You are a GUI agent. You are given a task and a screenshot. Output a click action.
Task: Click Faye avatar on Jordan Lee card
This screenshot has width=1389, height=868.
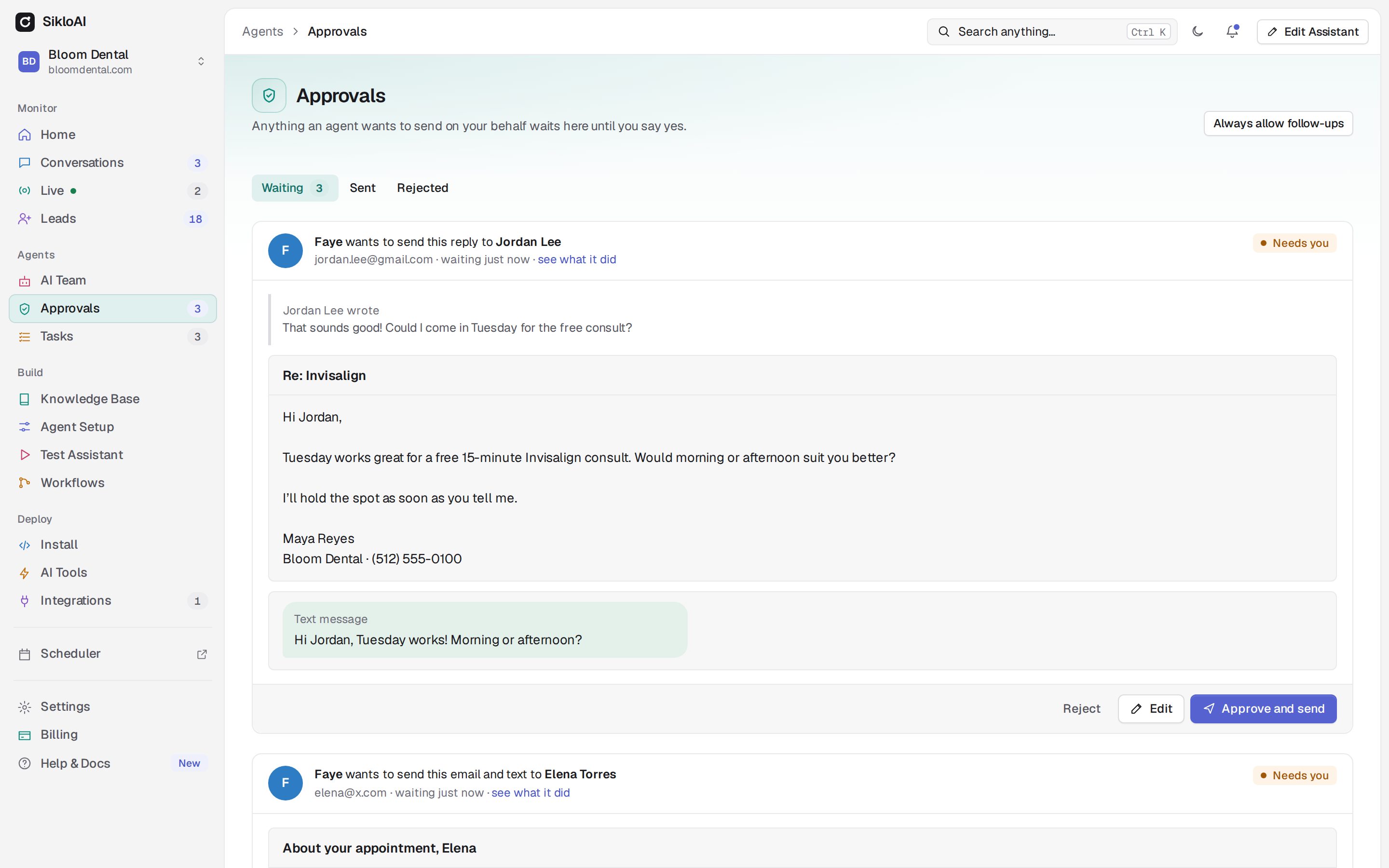pos(285,251)
